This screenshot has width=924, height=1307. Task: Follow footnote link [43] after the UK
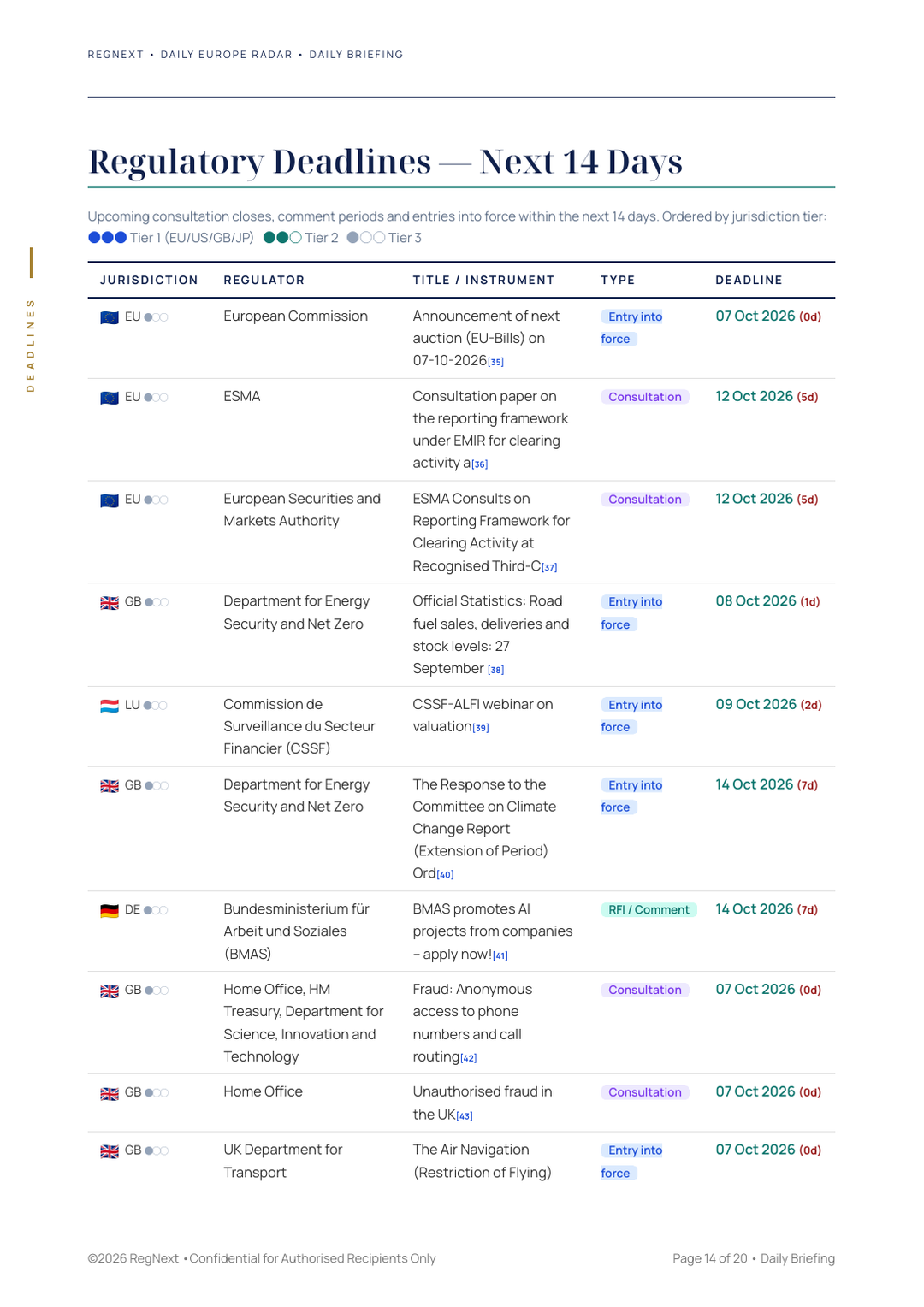coord(465,1116)
